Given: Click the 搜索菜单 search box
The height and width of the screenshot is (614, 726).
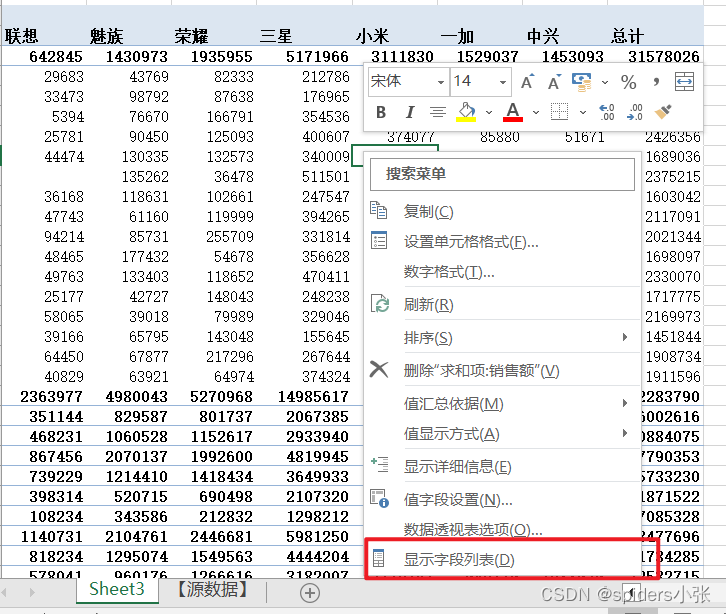Looking at the screenshot, I should [x=502, y=174].
